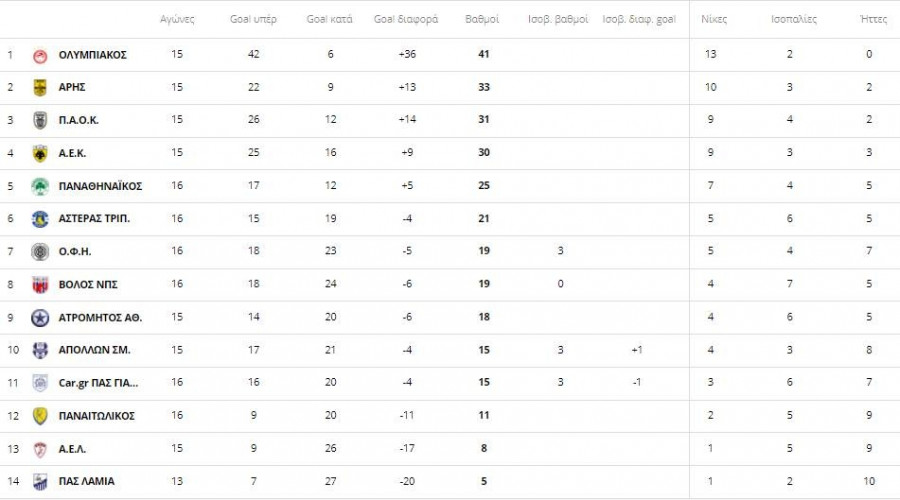900x500 pixels.
Task: Click the Ισοπαλίες column header
Action: [x=795, y=19]
